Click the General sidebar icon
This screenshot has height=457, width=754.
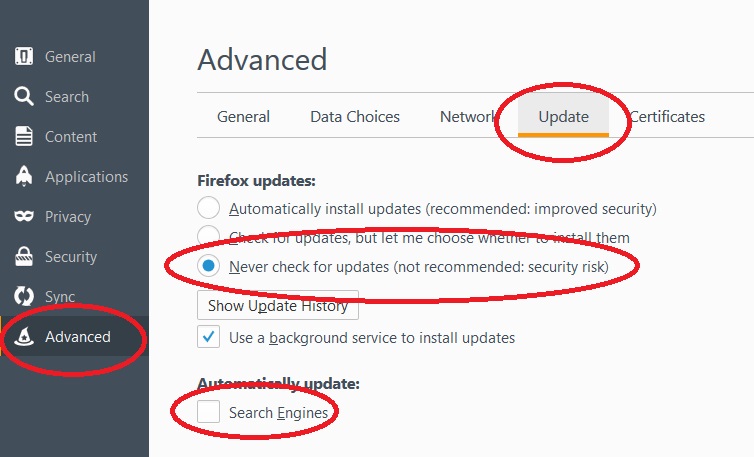pyautogui.click(x=24, y=57)
